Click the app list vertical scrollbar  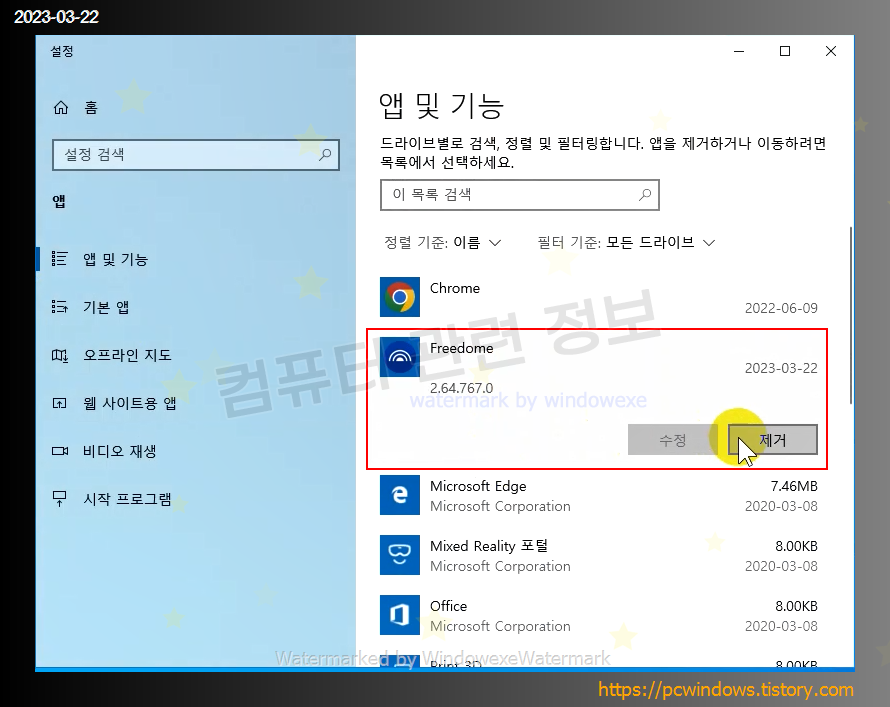[x=850, y=315]
